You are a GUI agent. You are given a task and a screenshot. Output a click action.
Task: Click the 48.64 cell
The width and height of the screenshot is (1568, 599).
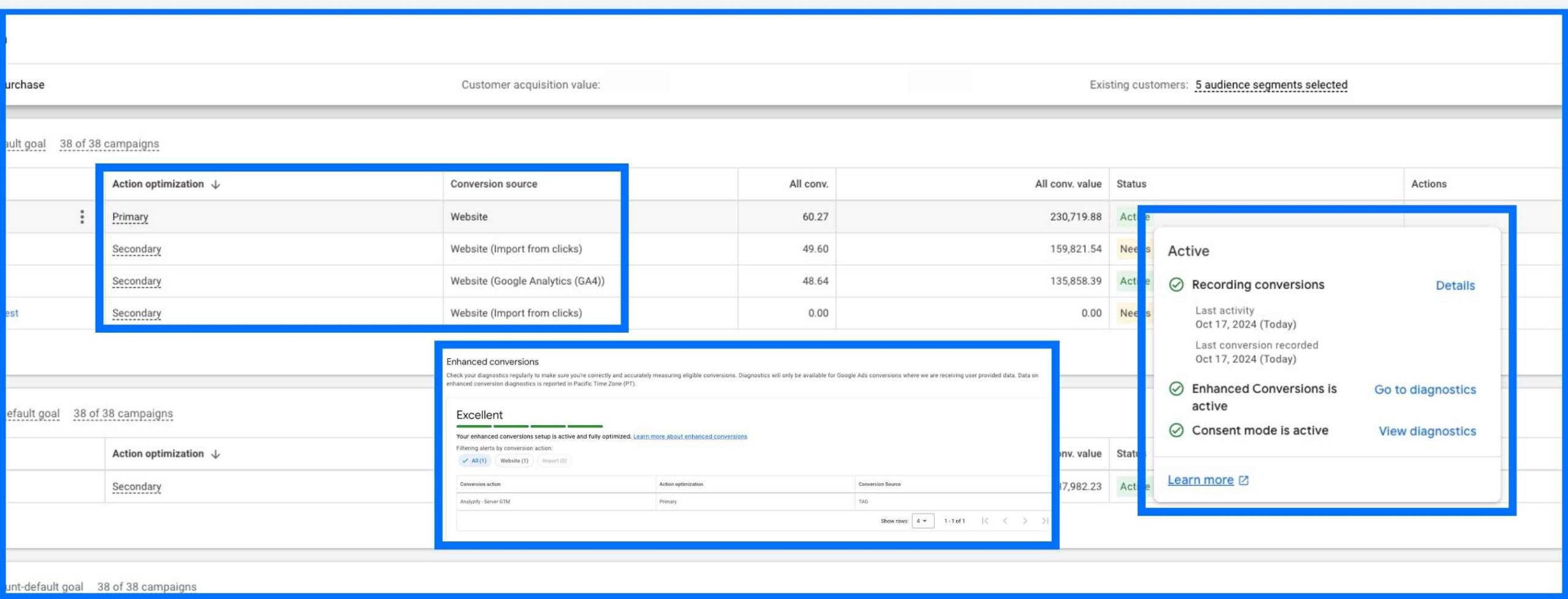point(815,281)
